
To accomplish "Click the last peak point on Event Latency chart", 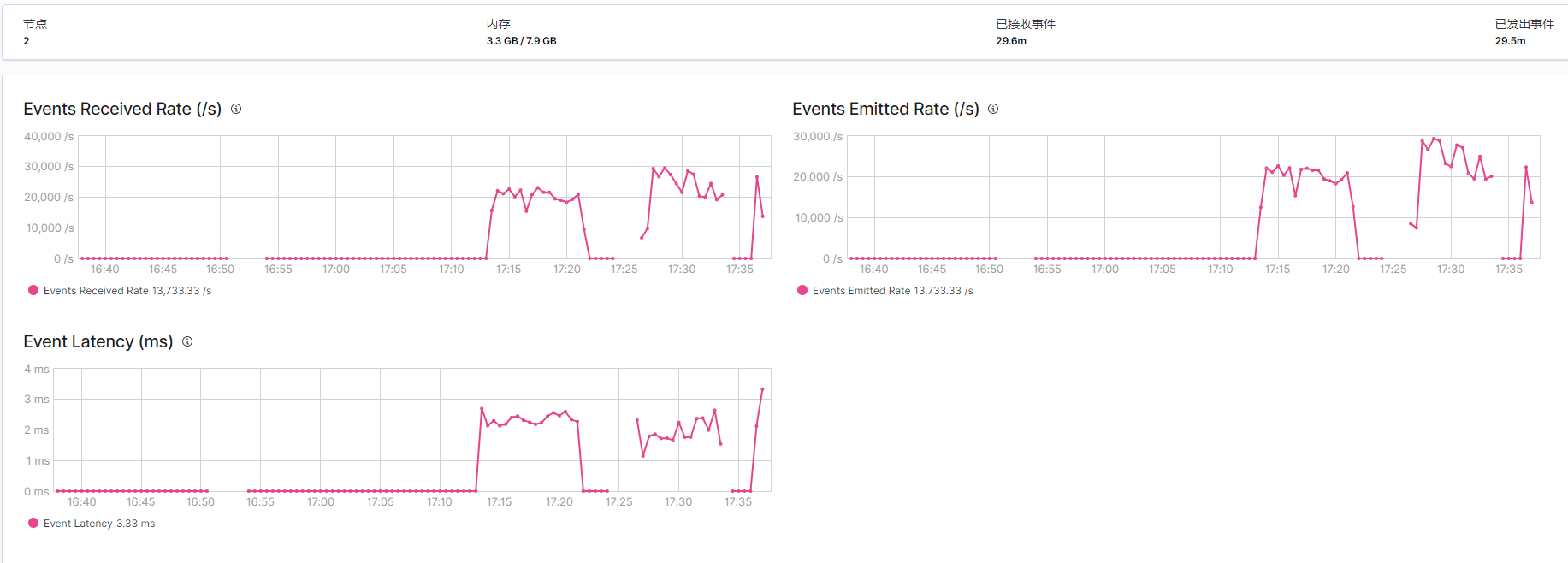I will pyautogui.click(x=762, y=389).
